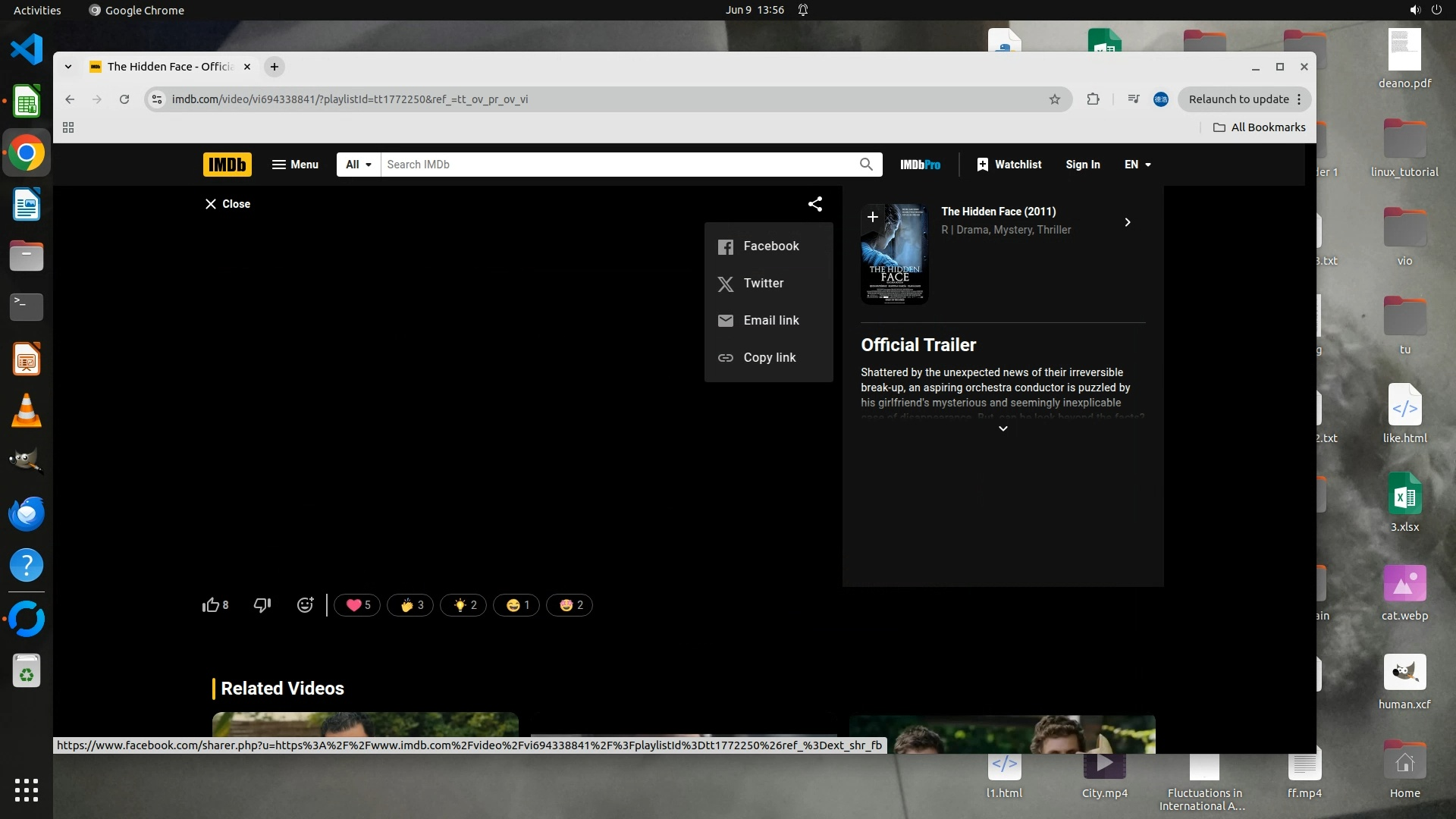Viewport: 1456px width, 819px height.
Task: Open The Hidden Face title arrow
Action: coord(1128,222)
